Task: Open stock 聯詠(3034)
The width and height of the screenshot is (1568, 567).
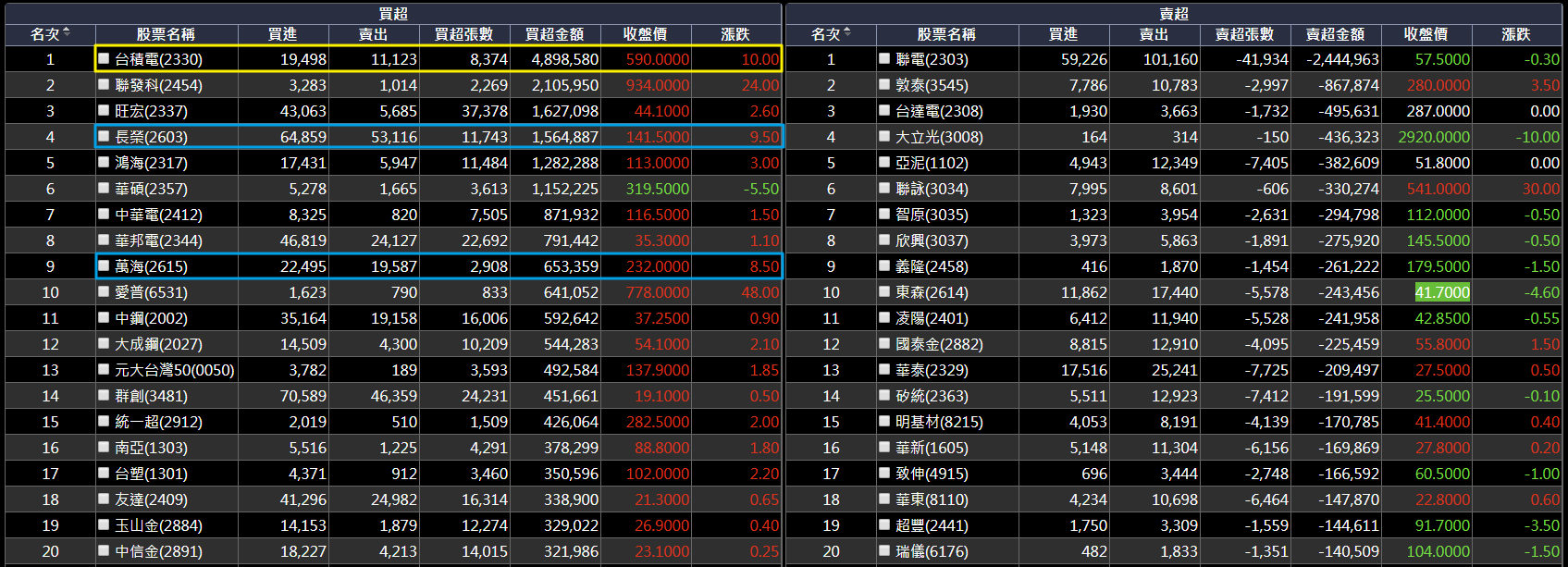Action: coord(932,189)
